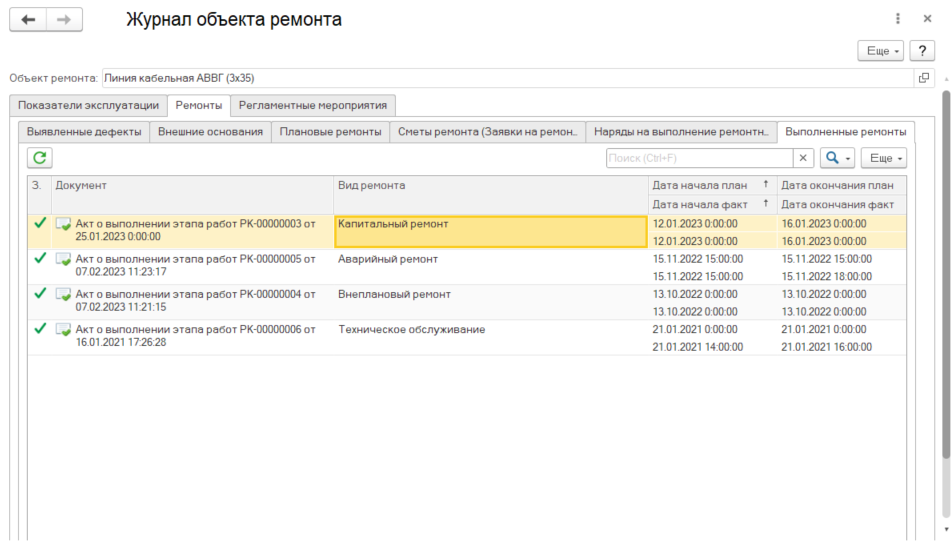Click the Объект ремонта field value
Viewport: 952px width, 549px height.
click(508, 78)
